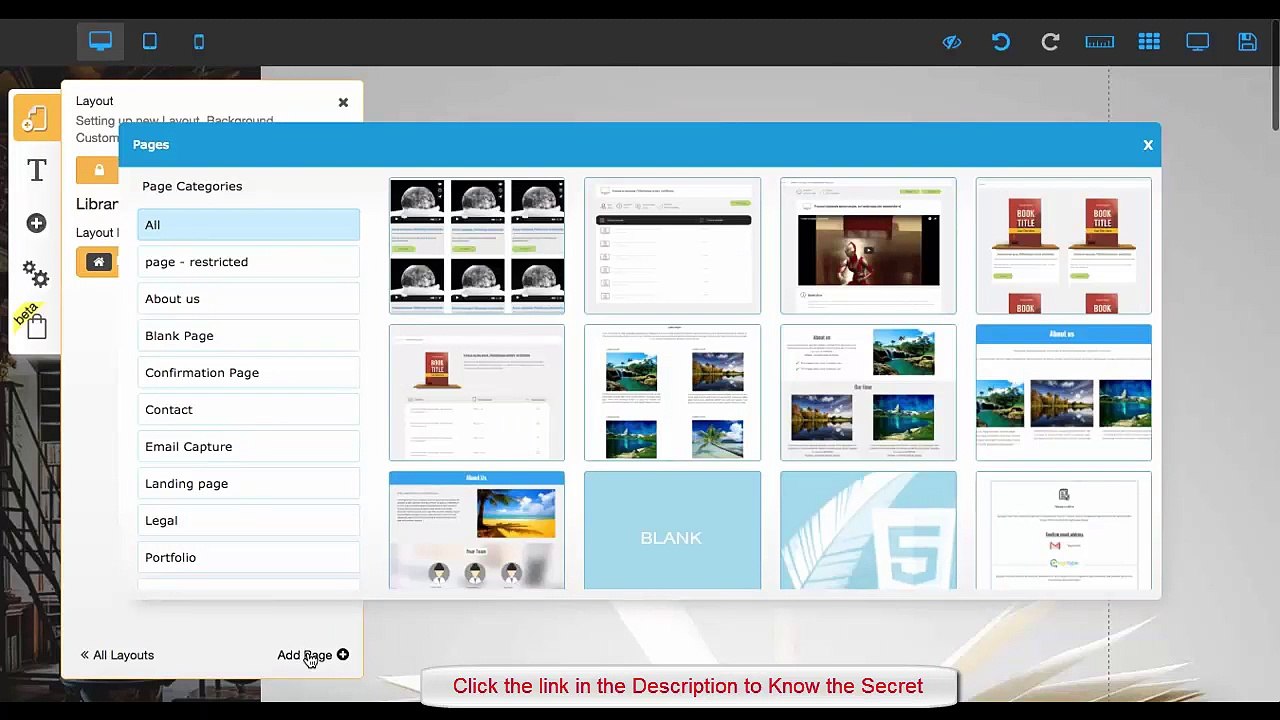The image size is (1280, 720).
Task: Toggle the grid icon in toolbar
Action: pyautogui.click(x=1149, y=42)
